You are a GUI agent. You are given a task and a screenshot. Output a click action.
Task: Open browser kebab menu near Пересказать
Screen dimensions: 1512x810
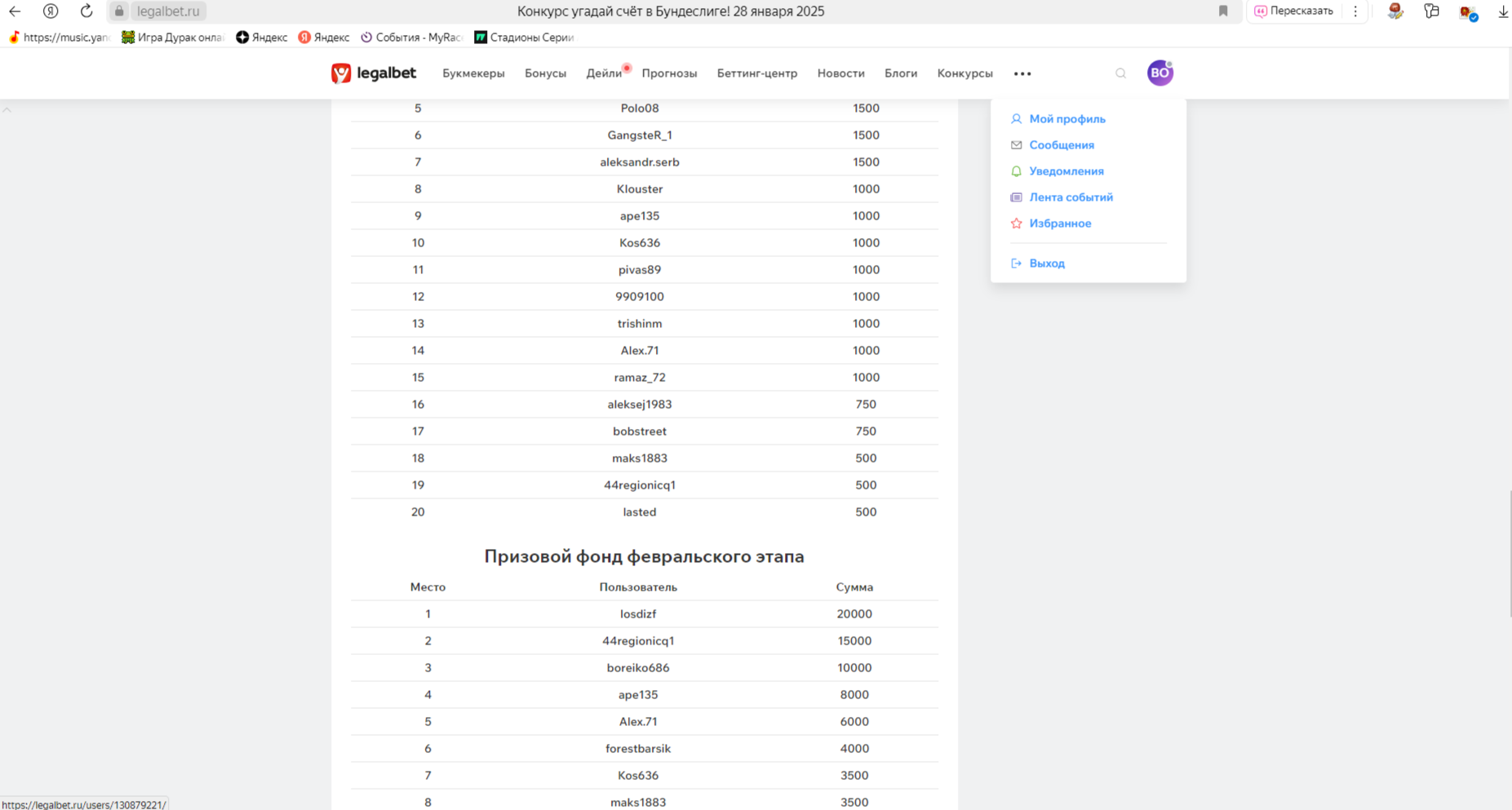[x=1355, y=11]
